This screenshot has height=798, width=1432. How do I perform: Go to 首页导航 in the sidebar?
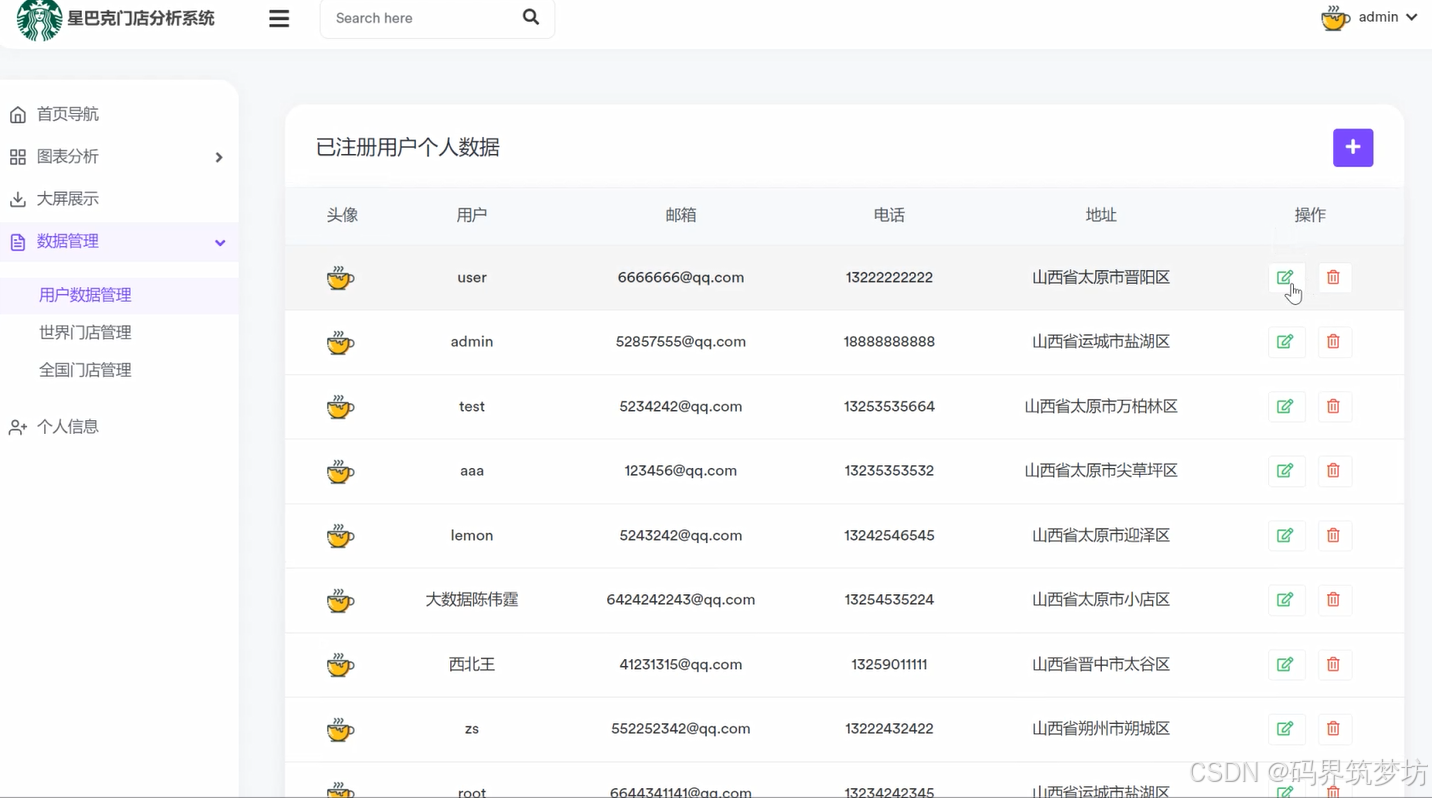[68, 114]
